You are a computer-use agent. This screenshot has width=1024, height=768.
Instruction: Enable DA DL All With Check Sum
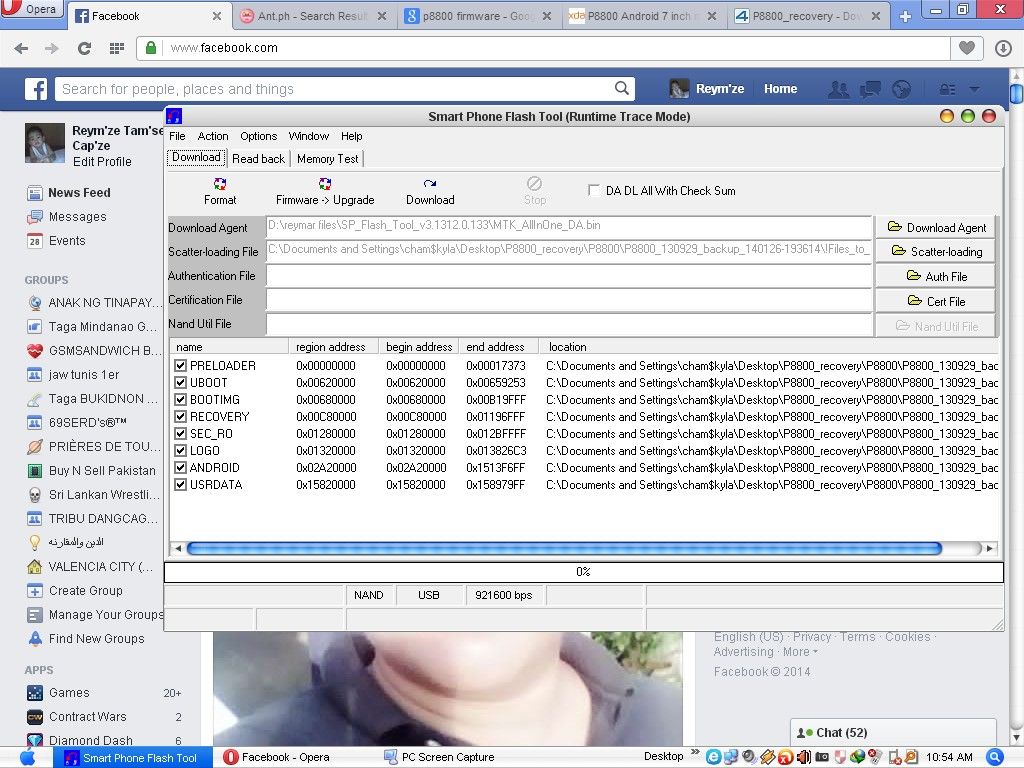click(595, 190)
